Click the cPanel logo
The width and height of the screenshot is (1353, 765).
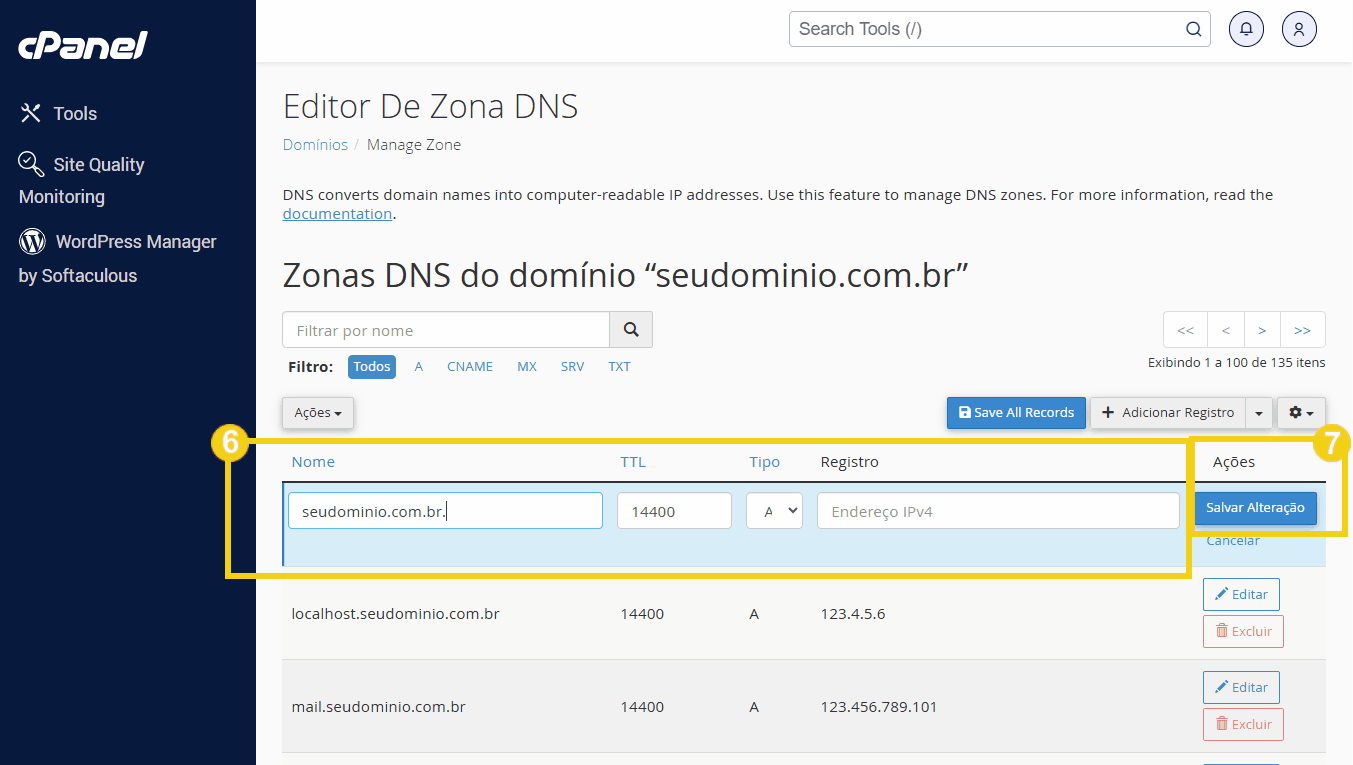point(83,45)
